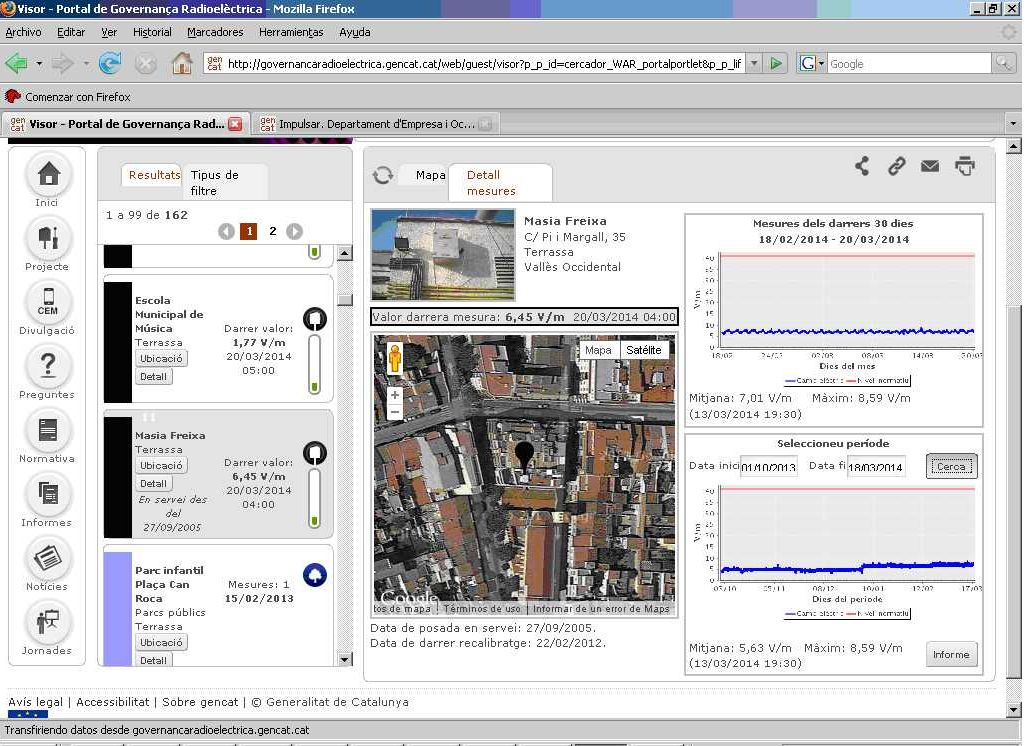Image resolution: width=1028 pixels, height=746 pixels.
Task: Click the black location marker on map
Action: click(524, 455)
